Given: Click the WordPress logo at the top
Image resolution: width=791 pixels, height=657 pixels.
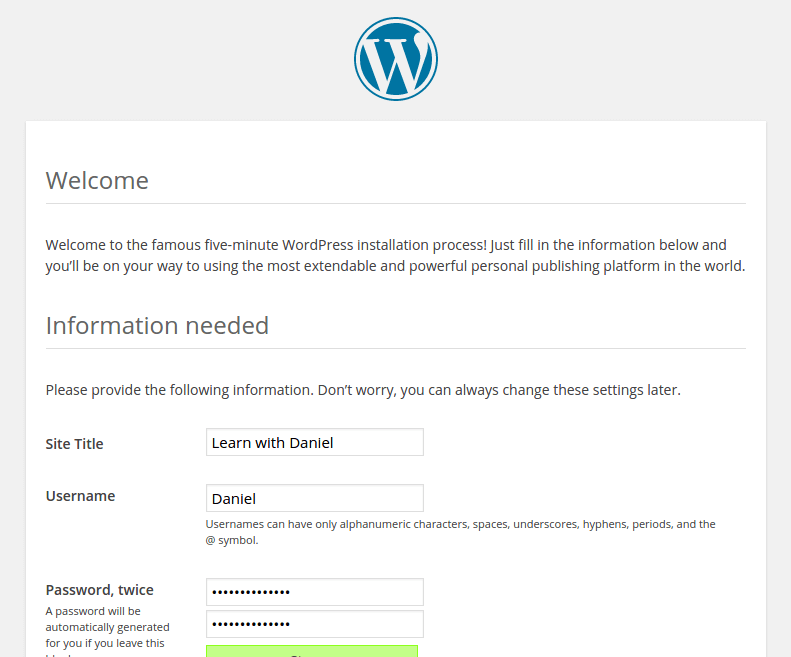Looking at the screenshot, I should [x=395, y=59].
